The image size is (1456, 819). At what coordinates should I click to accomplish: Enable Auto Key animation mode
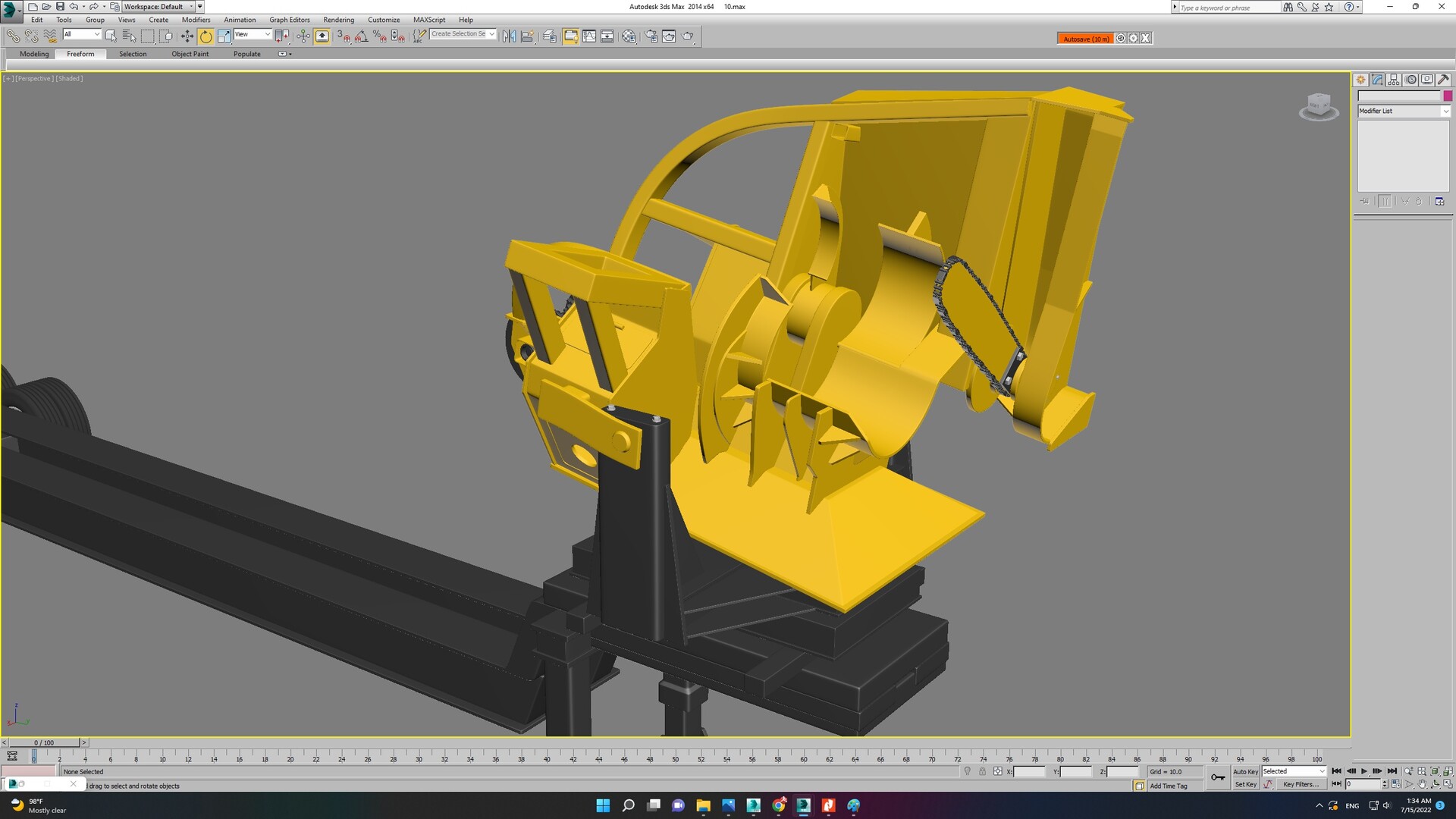1245,771
